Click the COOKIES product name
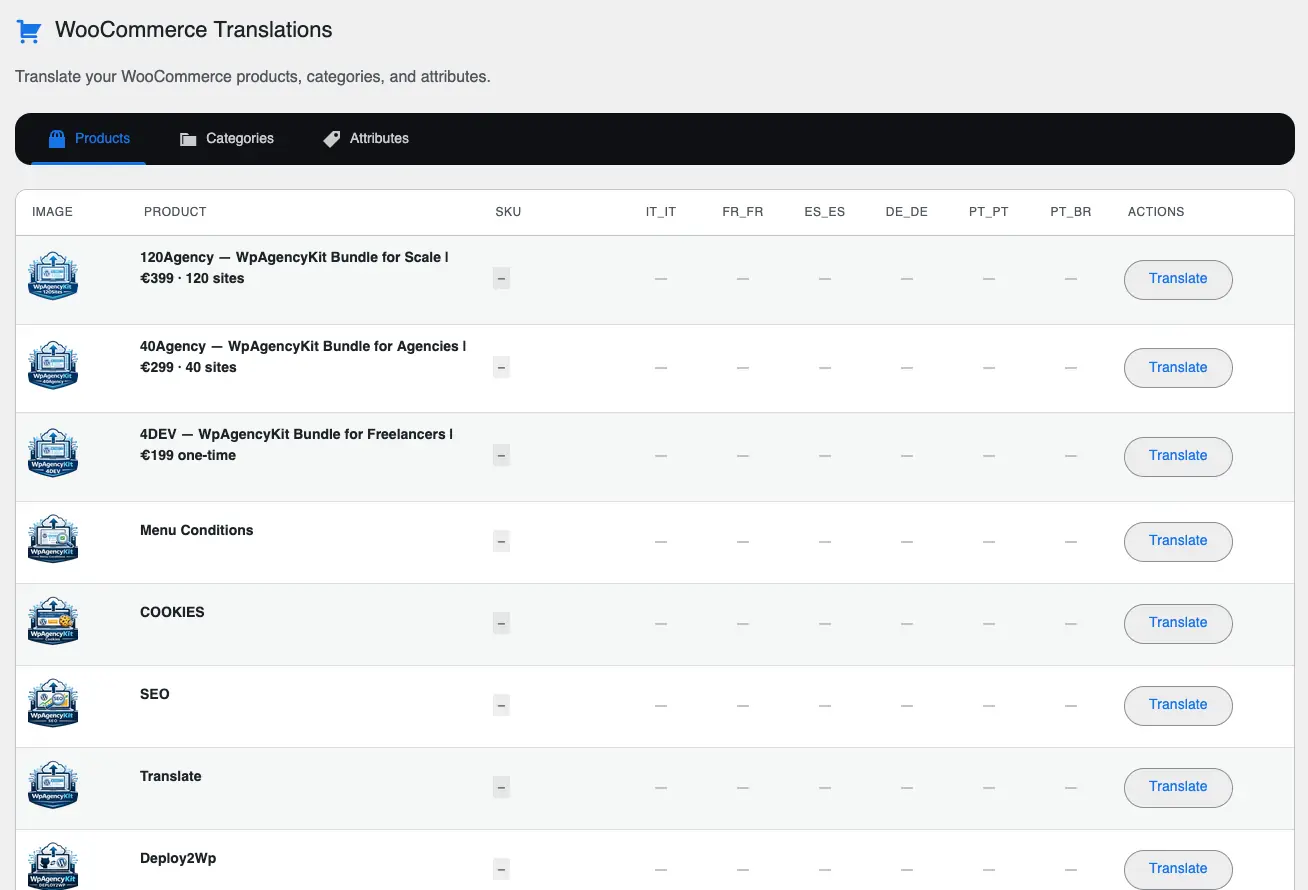This screenshot has width=1308, height=890. pyautogui.click(x=172, y=612)
